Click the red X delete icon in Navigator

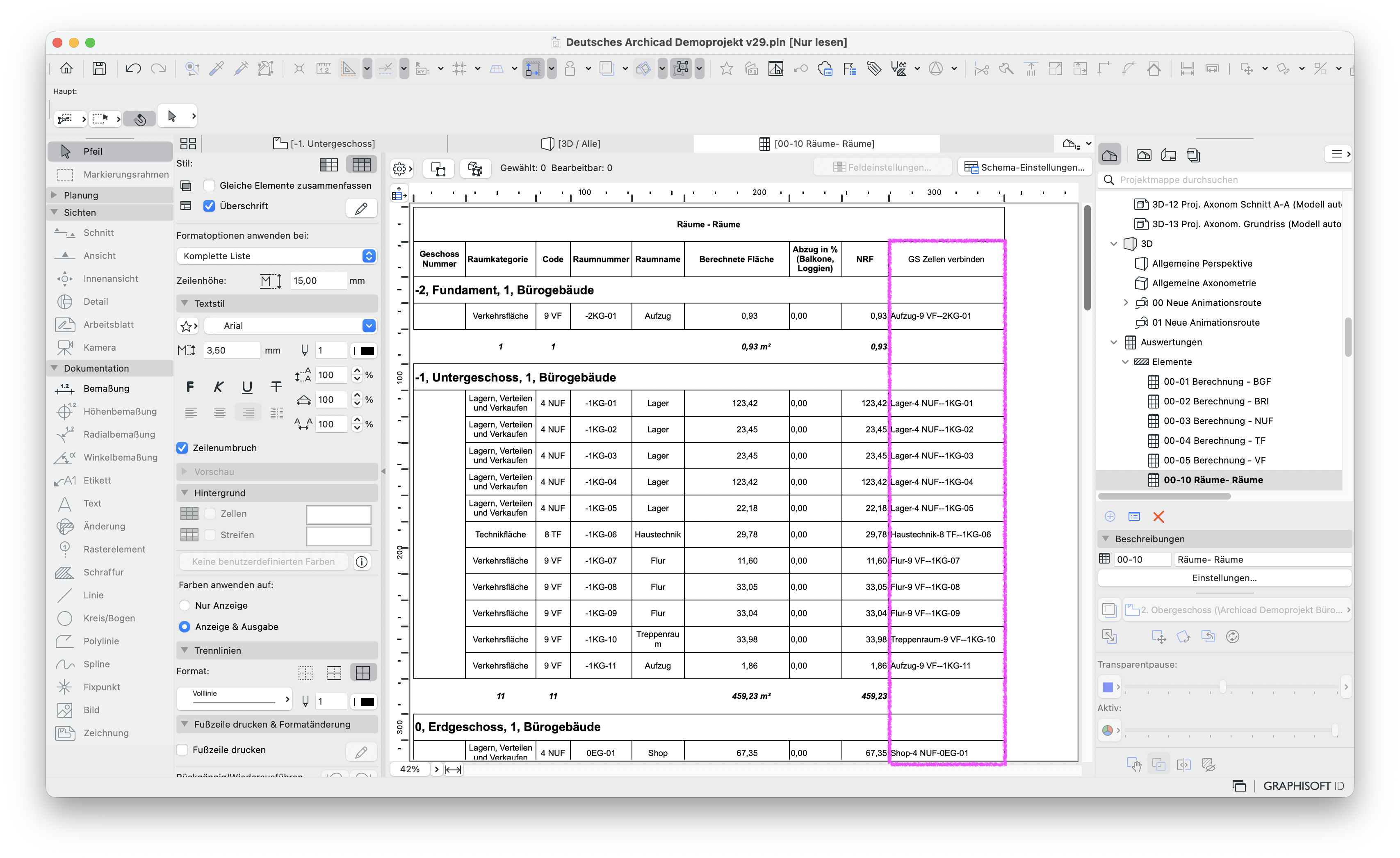[x=1158, y=516]
